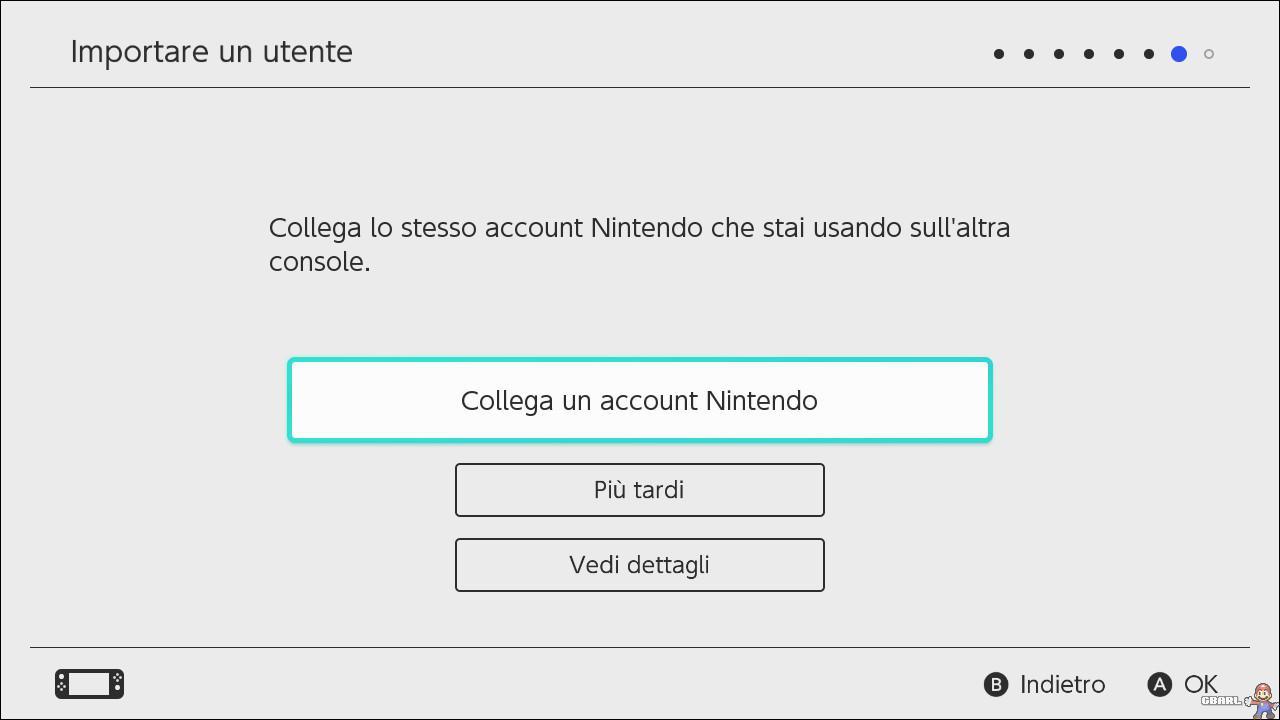The width and height of the screenshot is (1280, 720).
Task: Click the Importare un utente title
Action: 211,52
